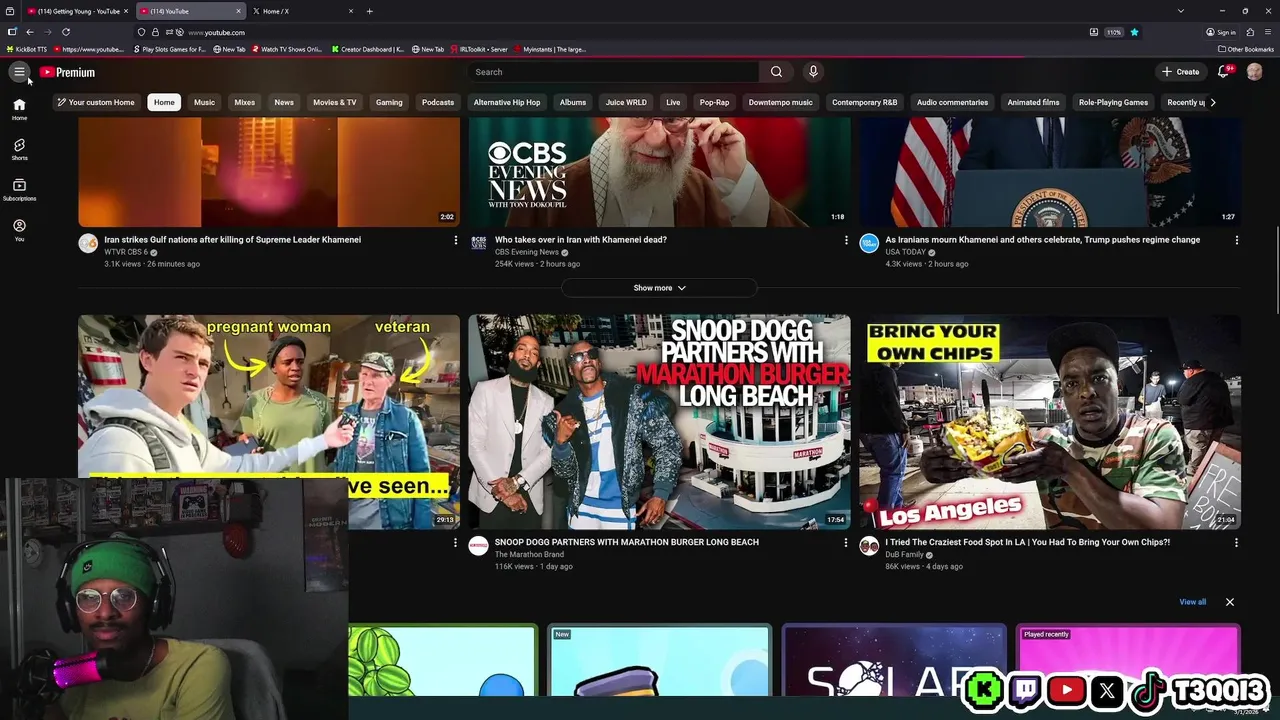Select the Podcasts category chip
1280x720 pixels.
(438, 102)
